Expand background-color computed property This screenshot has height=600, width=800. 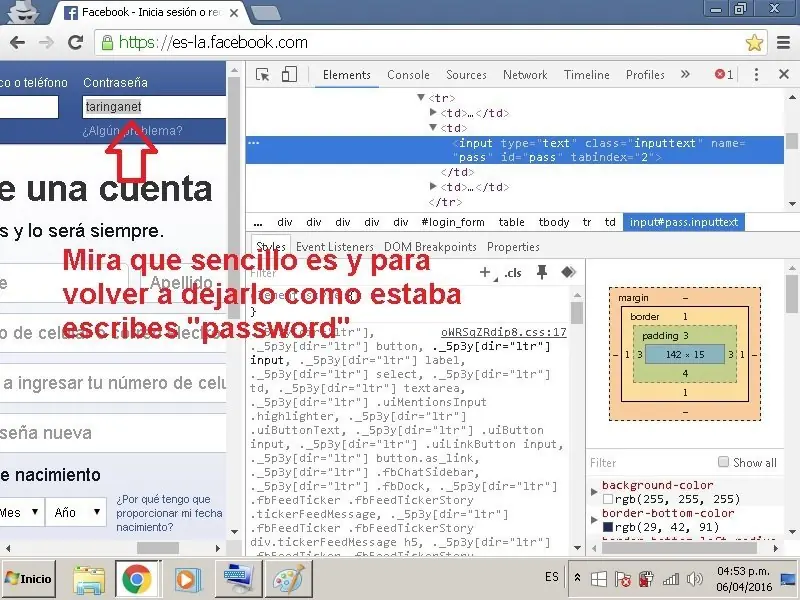tap(594, 492)
